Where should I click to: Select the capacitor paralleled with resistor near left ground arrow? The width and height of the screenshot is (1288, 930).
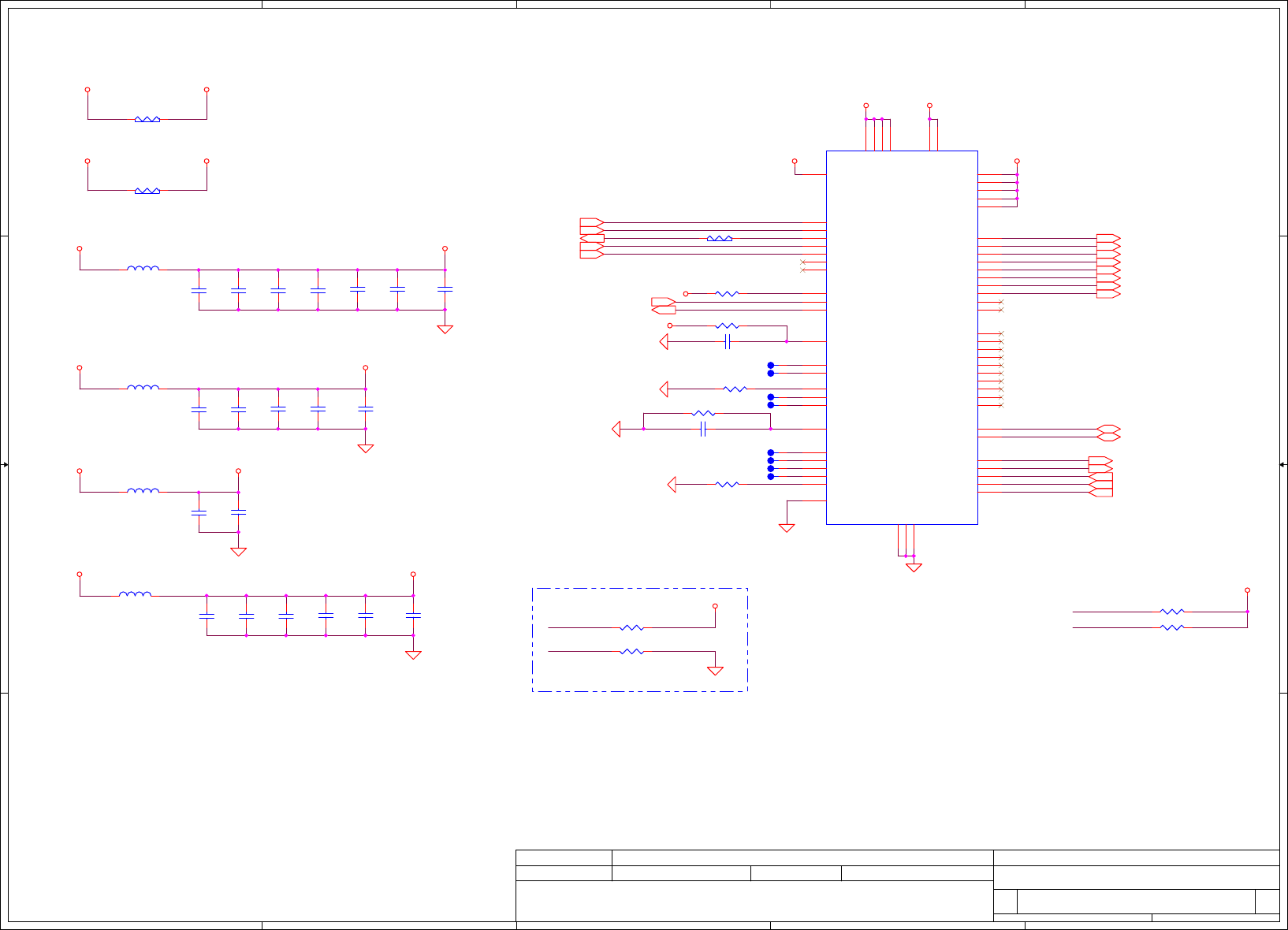point(703,429)
